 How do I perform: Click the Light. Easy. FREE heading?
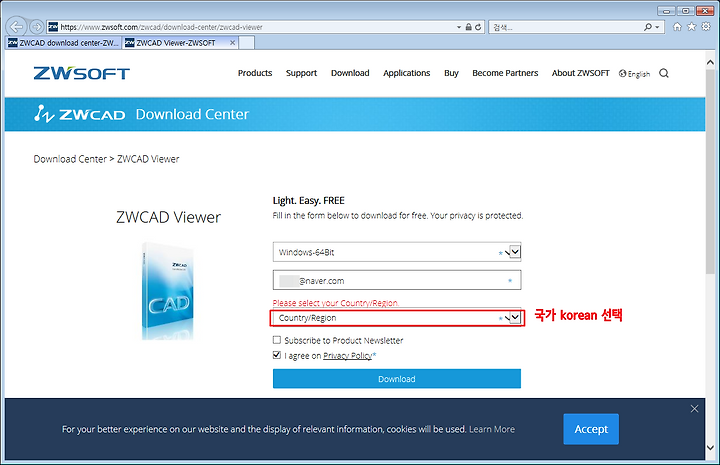[309, 201]
